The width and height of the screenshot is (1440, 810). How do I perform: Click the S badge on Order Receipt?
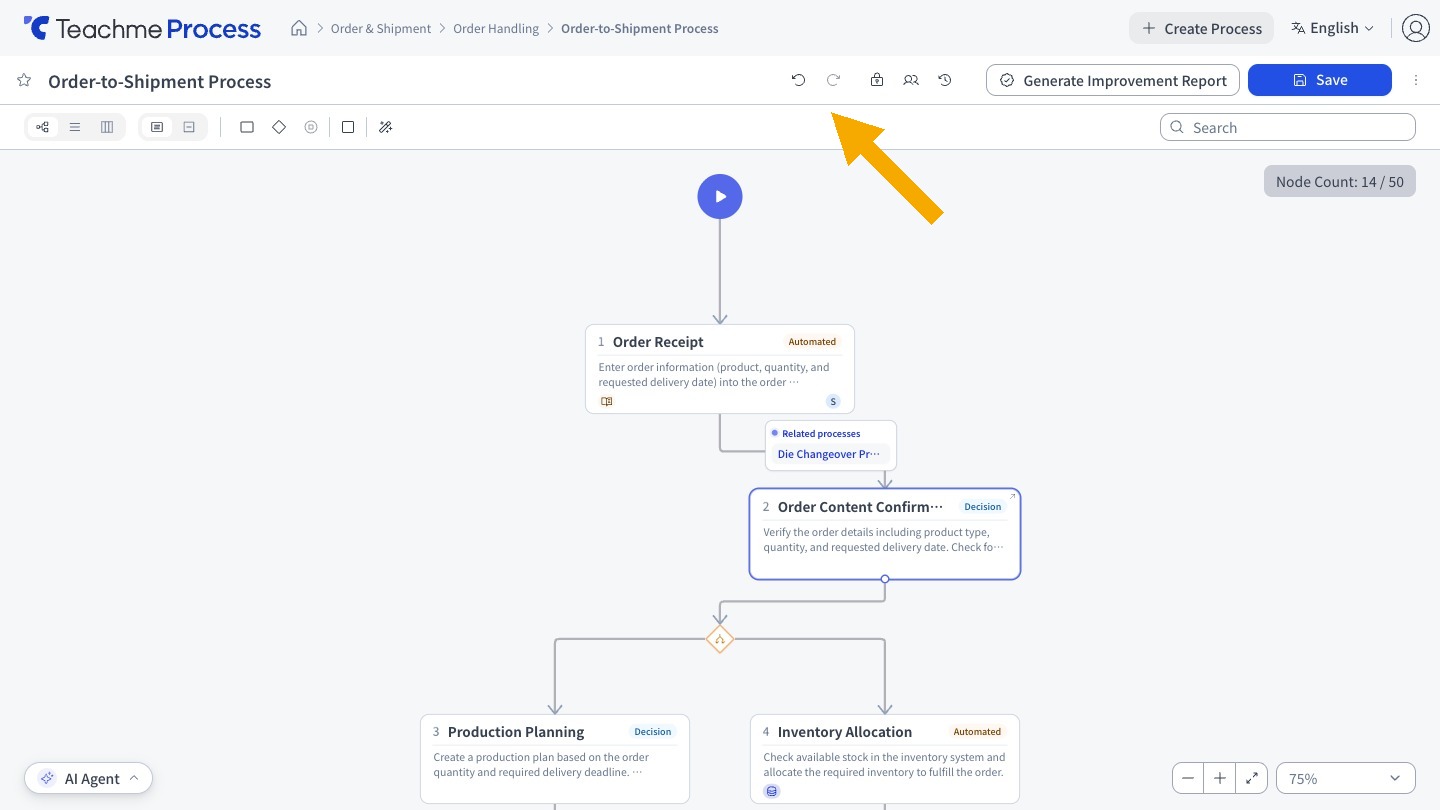click(833, 401)
